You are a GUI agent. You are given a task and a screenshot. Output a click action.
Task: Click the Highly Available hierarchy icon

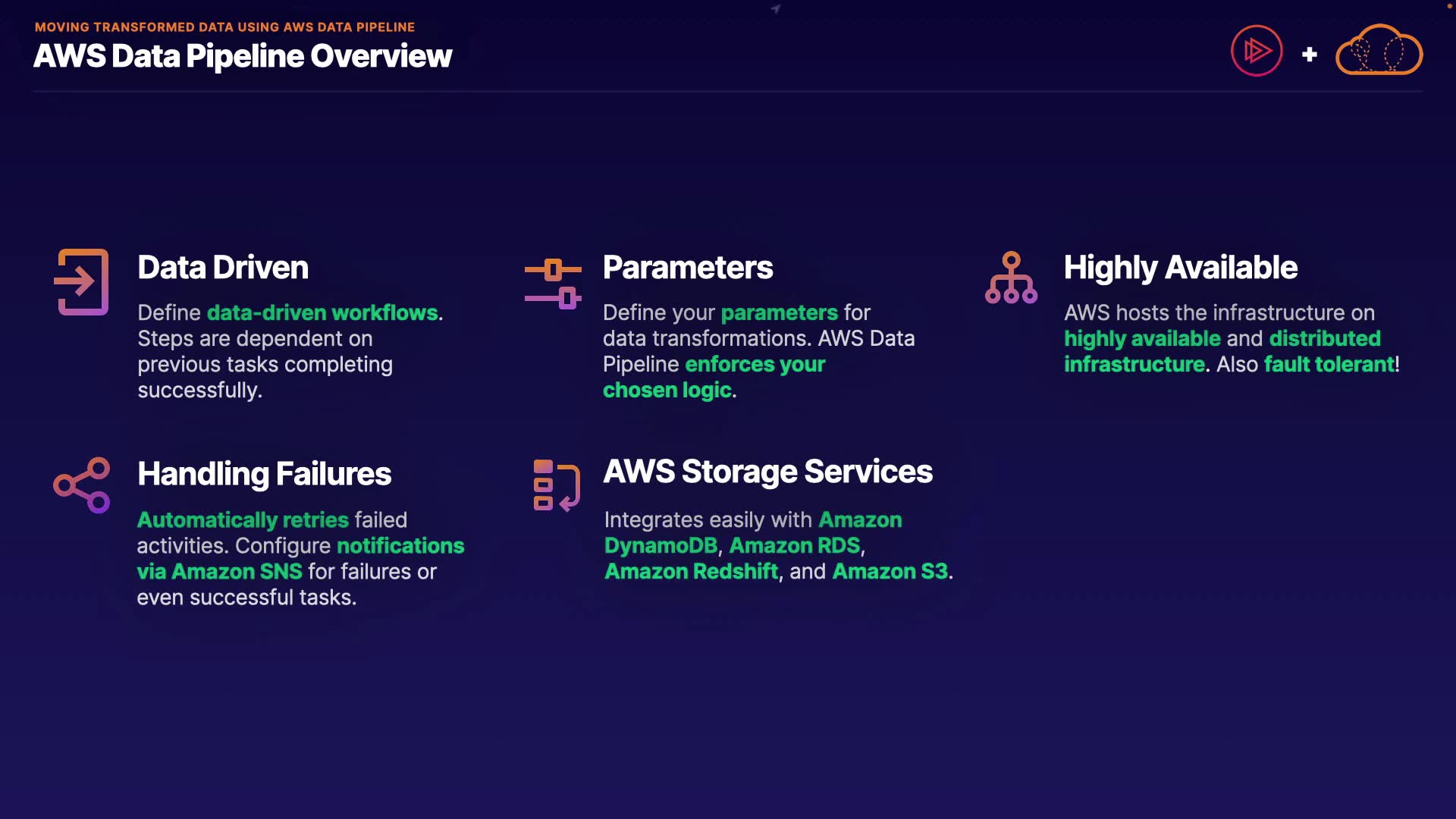(x=1011, y=278)
